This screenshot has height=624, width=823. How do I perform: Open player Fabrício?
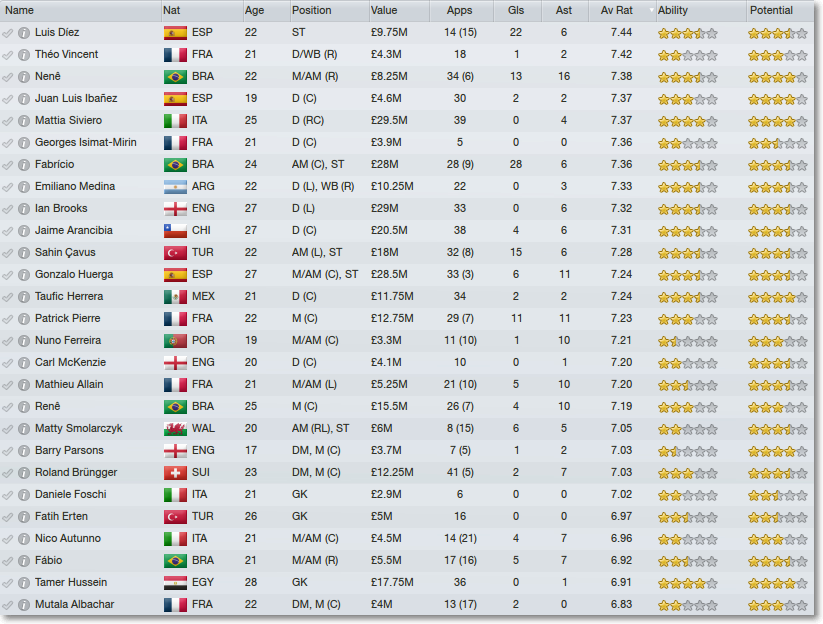tap(54, 165)
